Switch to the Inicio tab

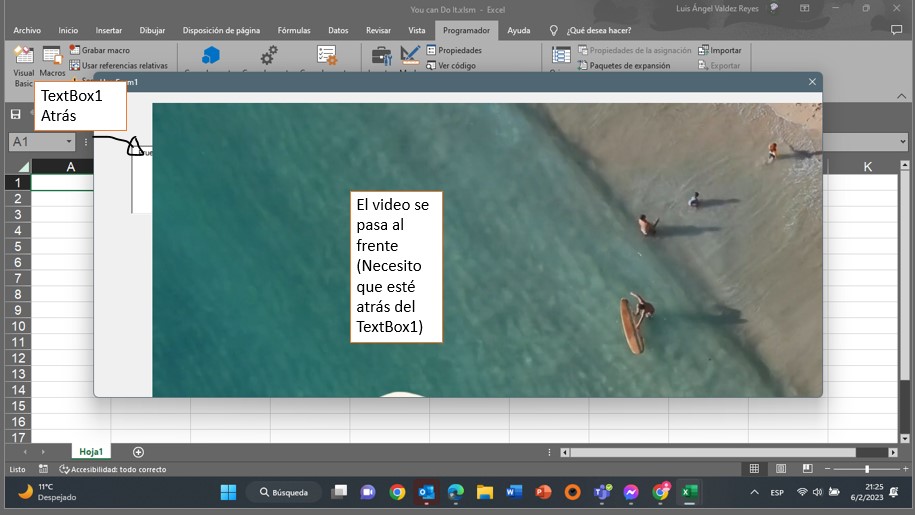68,30
